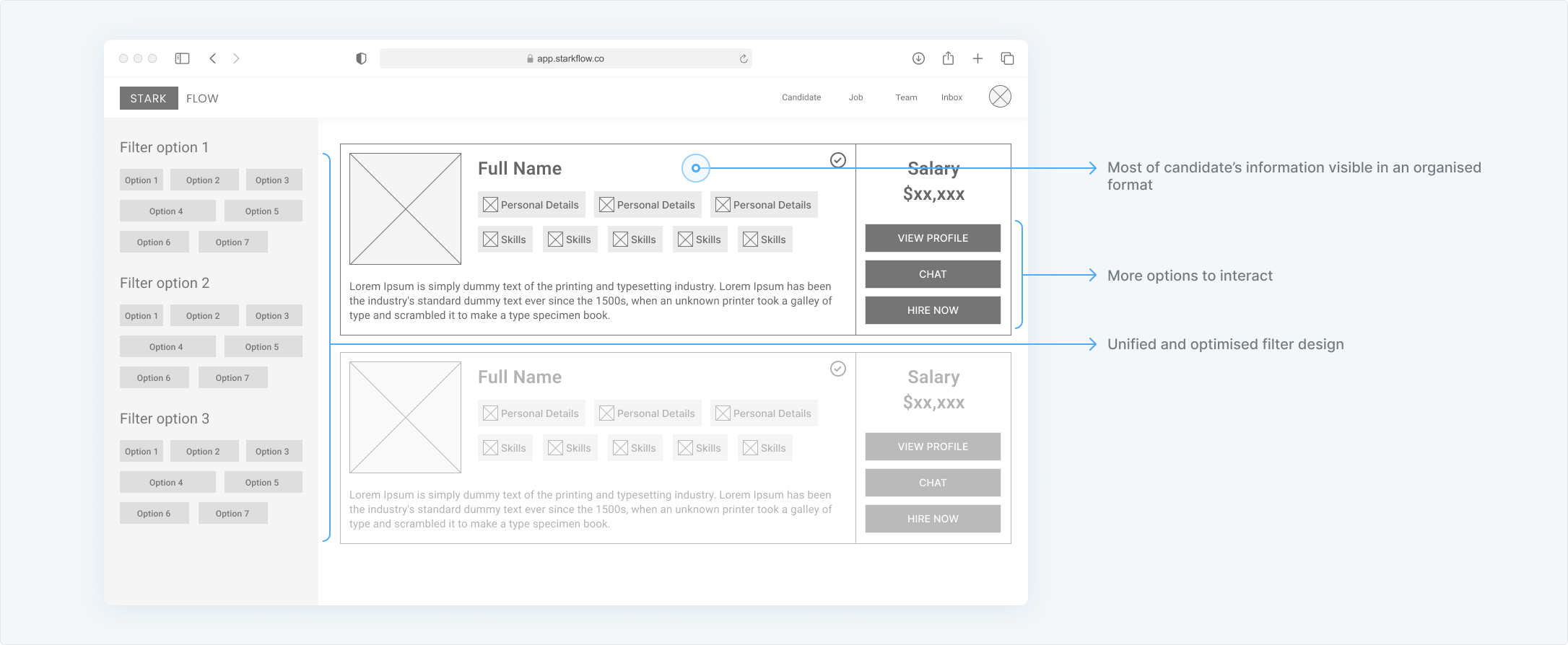This screenshot has width=1568, height=645.
Task: Select Option 4 under Filter option 2
Action: pos(167,347)
